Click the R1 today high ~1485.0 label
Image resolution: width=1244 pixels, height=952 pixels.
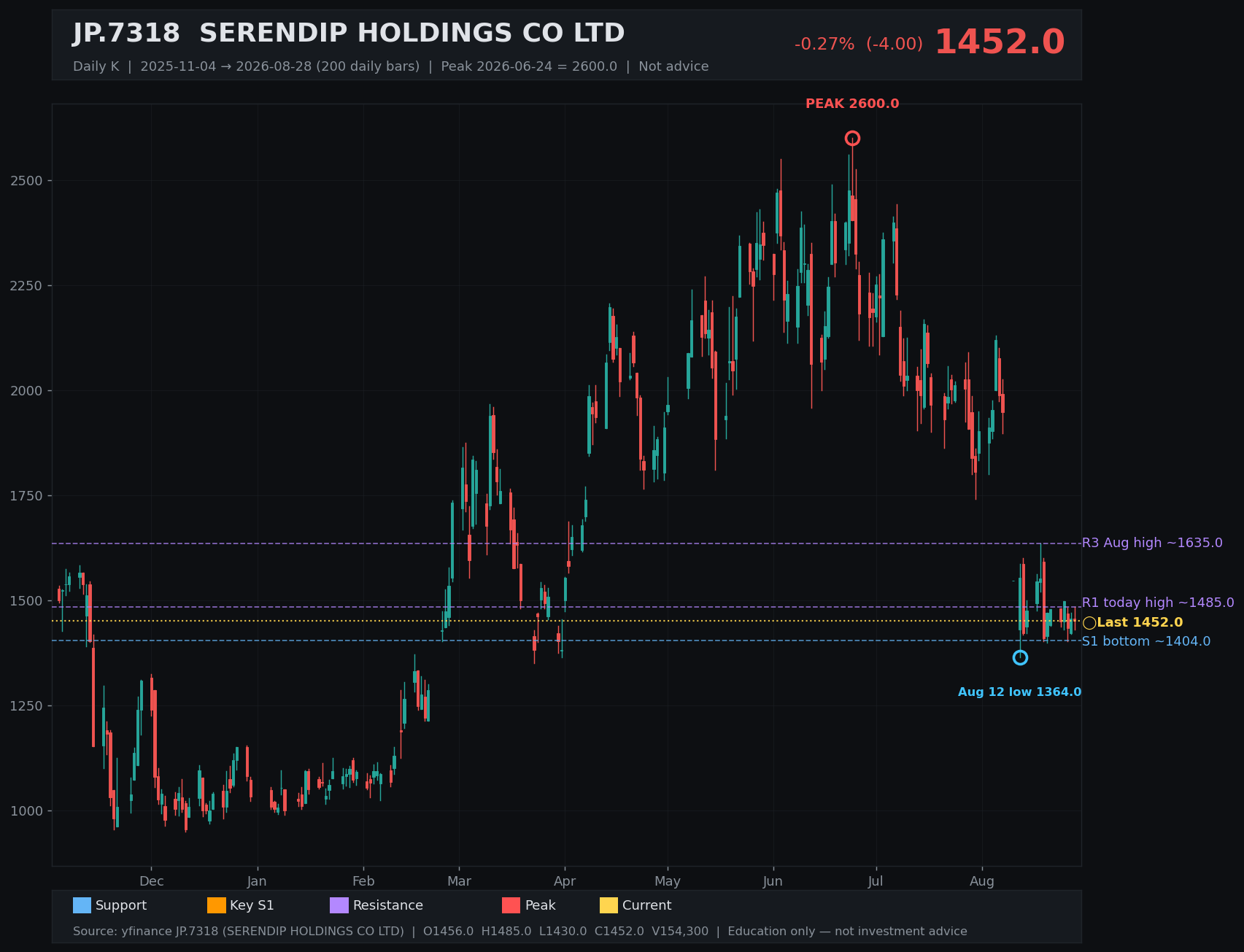pyautogui.click(x=1158, y=603)
